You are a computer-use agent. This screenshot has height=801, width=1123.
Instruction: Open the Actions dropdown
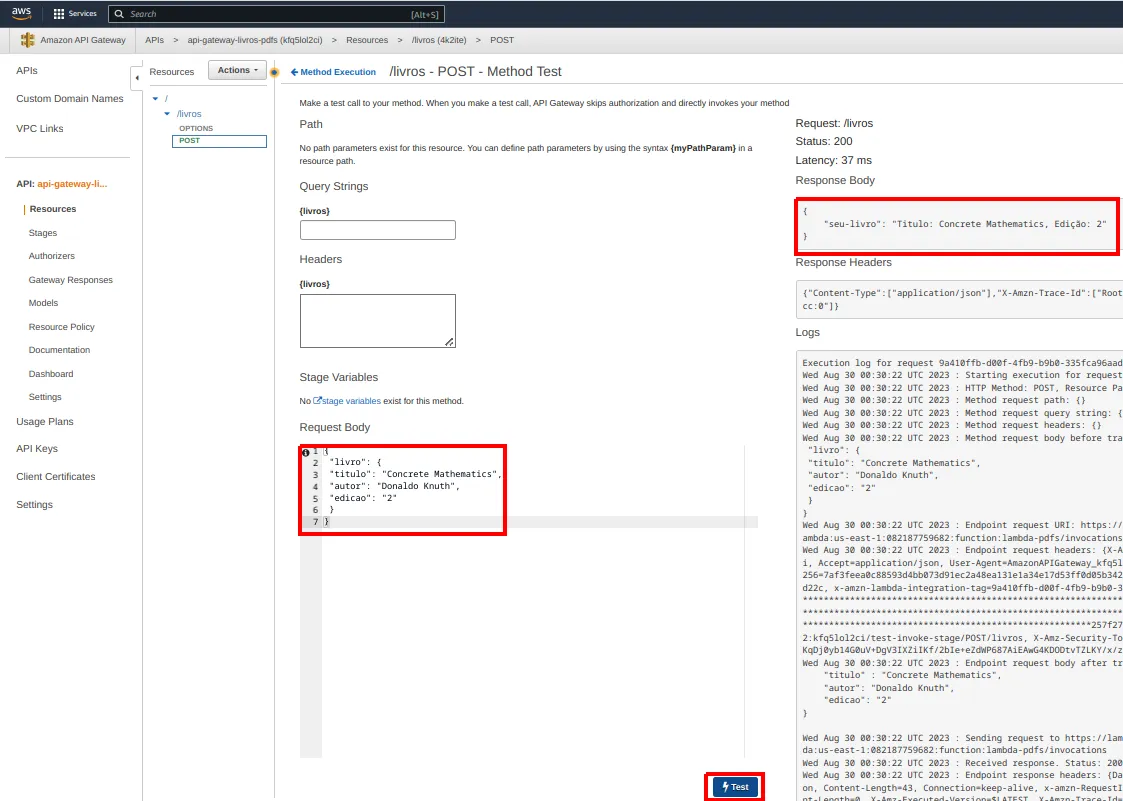tap(237, 70)
